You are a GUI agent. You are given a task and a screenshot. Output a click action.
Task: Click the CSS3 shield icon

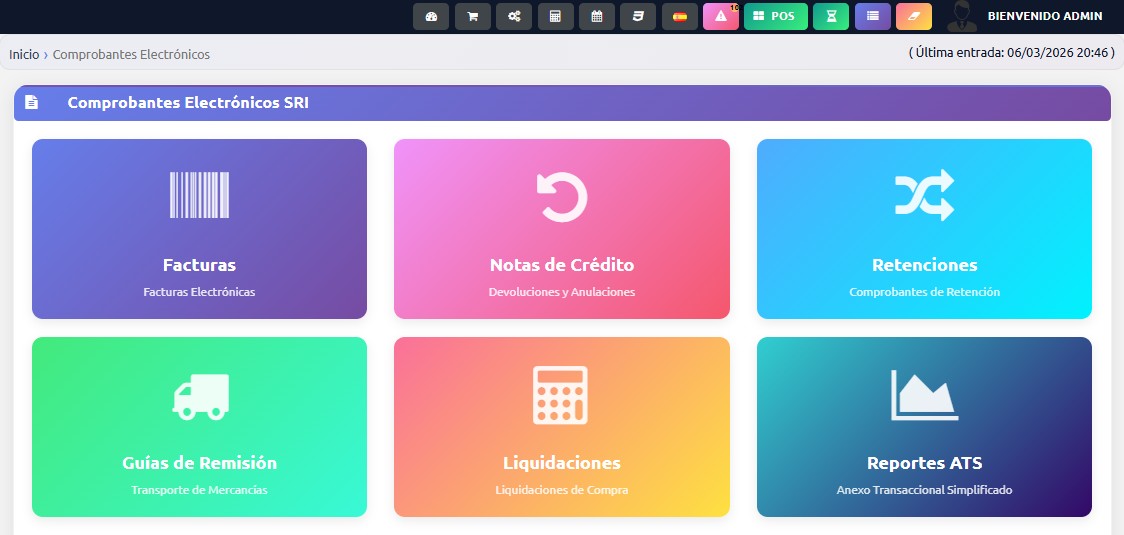(x=637, y=17)
